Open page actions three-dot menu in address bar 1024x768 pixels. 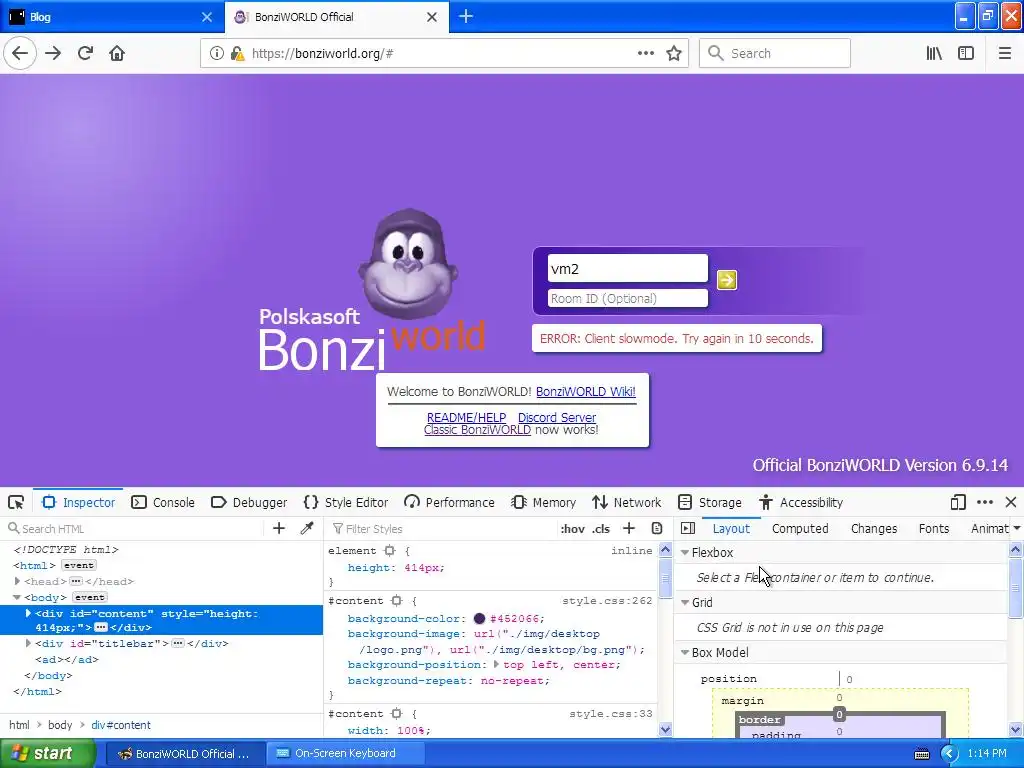[646, 53]
